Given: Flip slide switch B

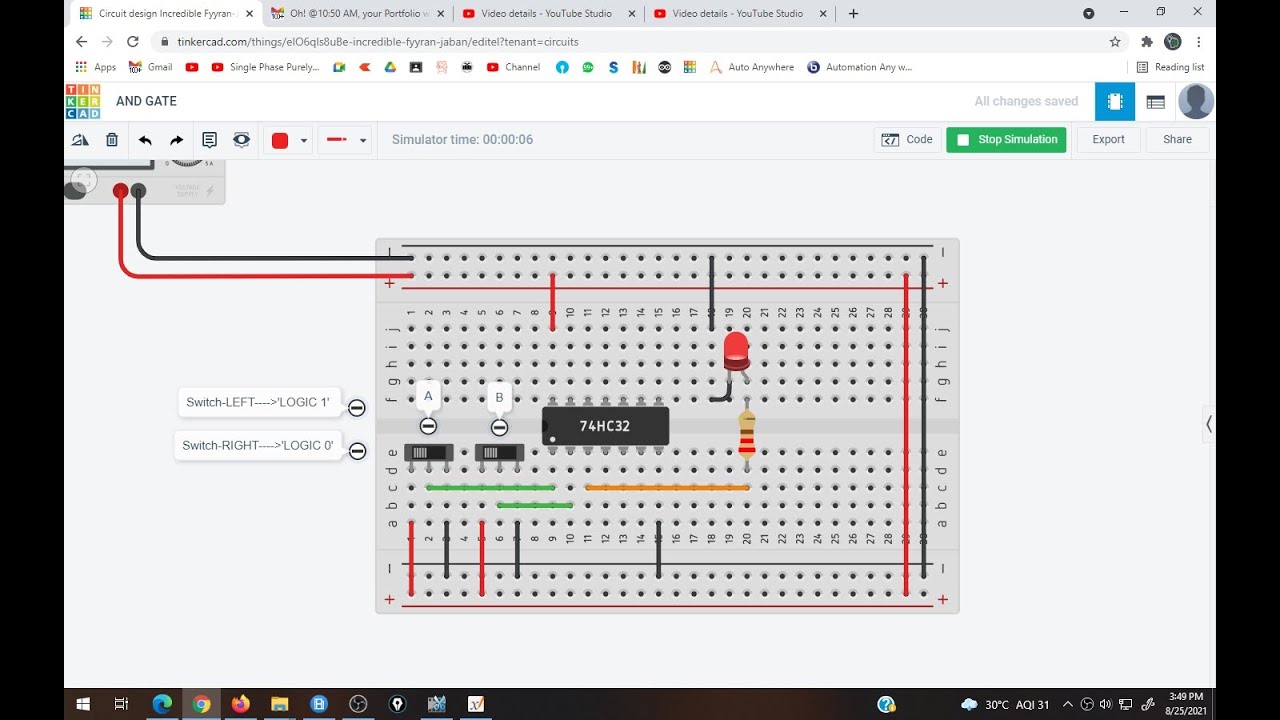Looking at the screenshot, I should 499,453.
